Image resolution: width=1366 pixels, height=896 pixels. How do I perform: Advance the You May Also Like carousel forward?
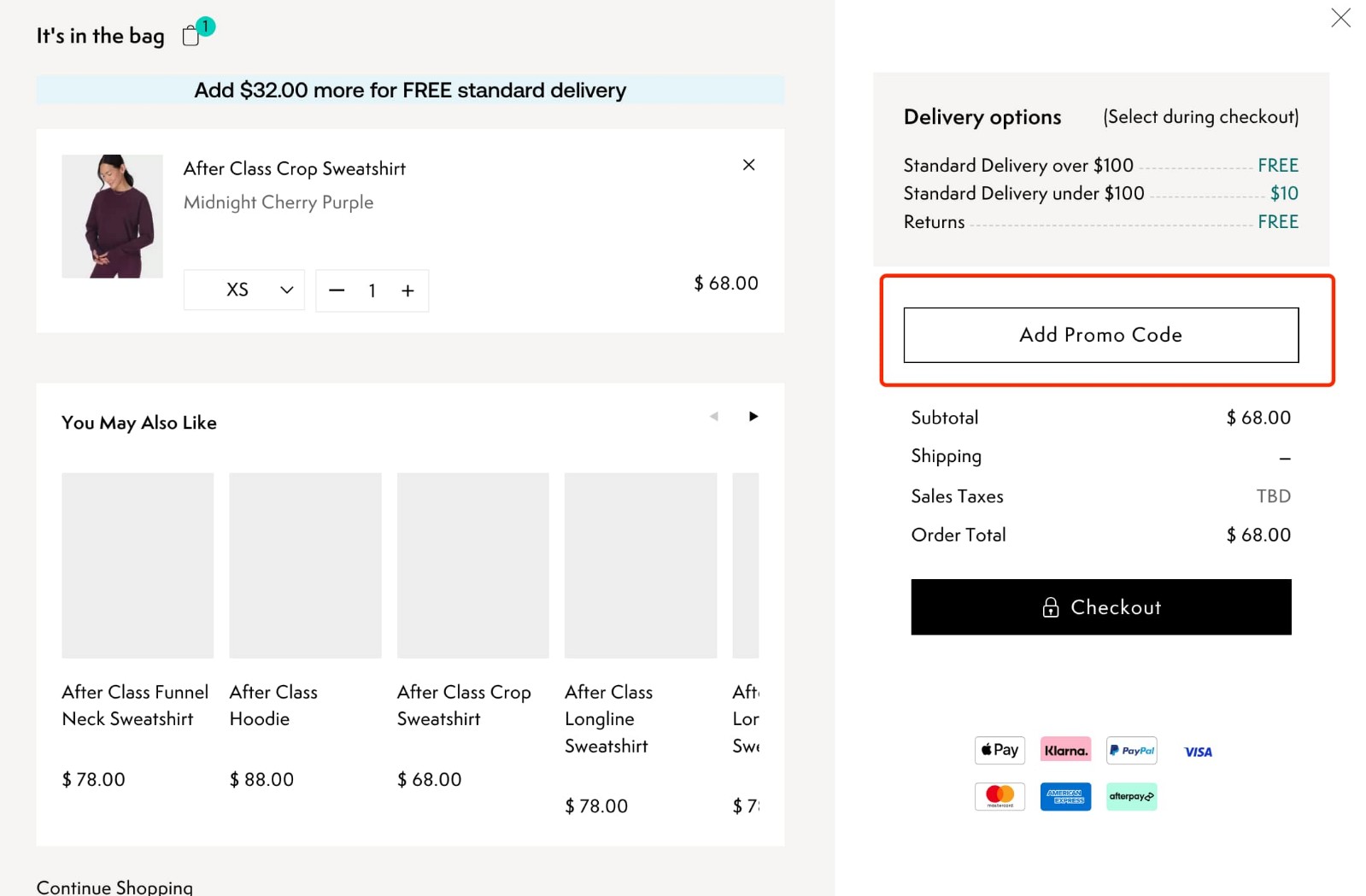tap(753, 416)
